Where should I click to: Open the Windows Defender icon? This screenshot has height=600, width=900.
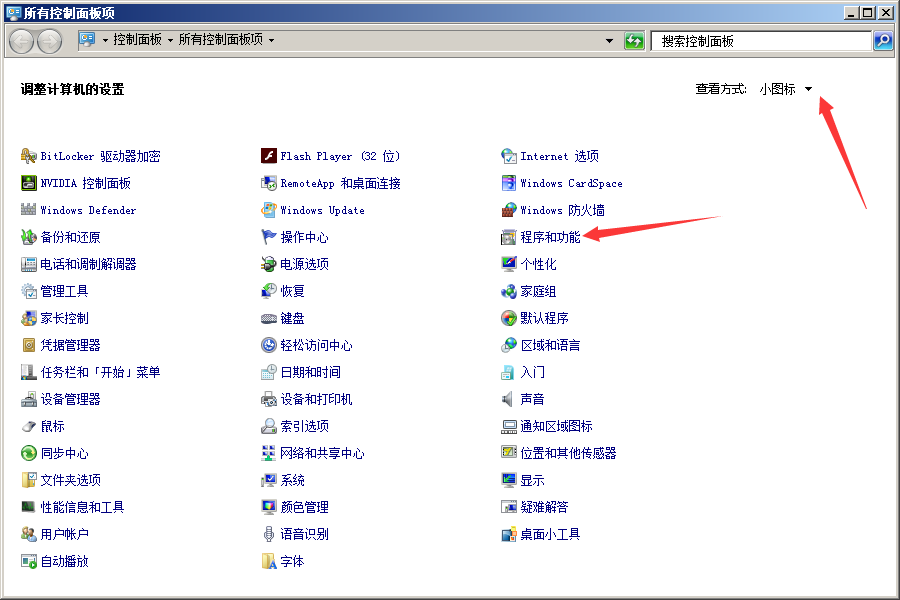[x=29, y=210]
